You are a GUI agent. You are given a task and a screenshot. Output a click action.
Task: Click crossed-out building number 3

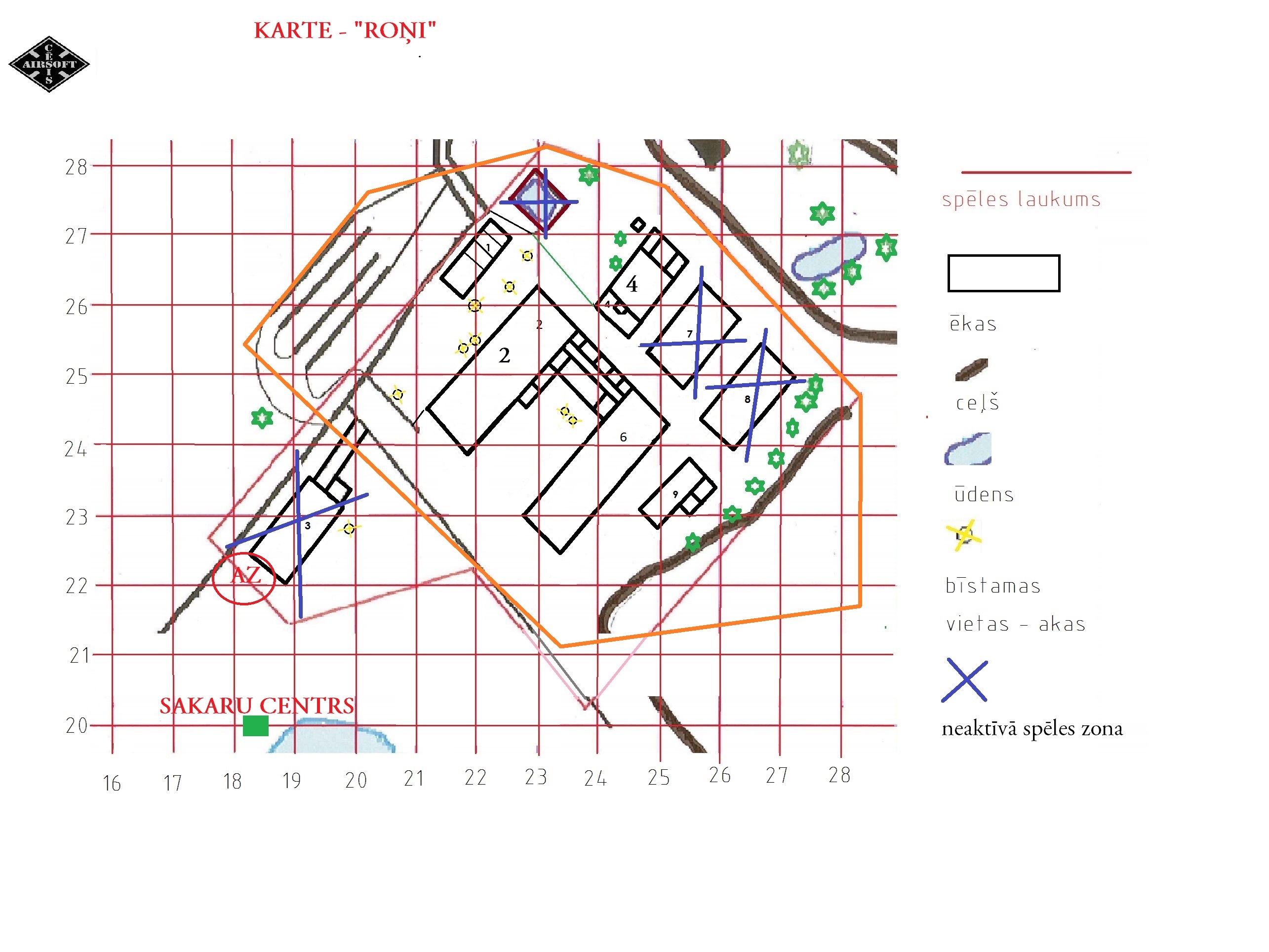coord(308,525)
